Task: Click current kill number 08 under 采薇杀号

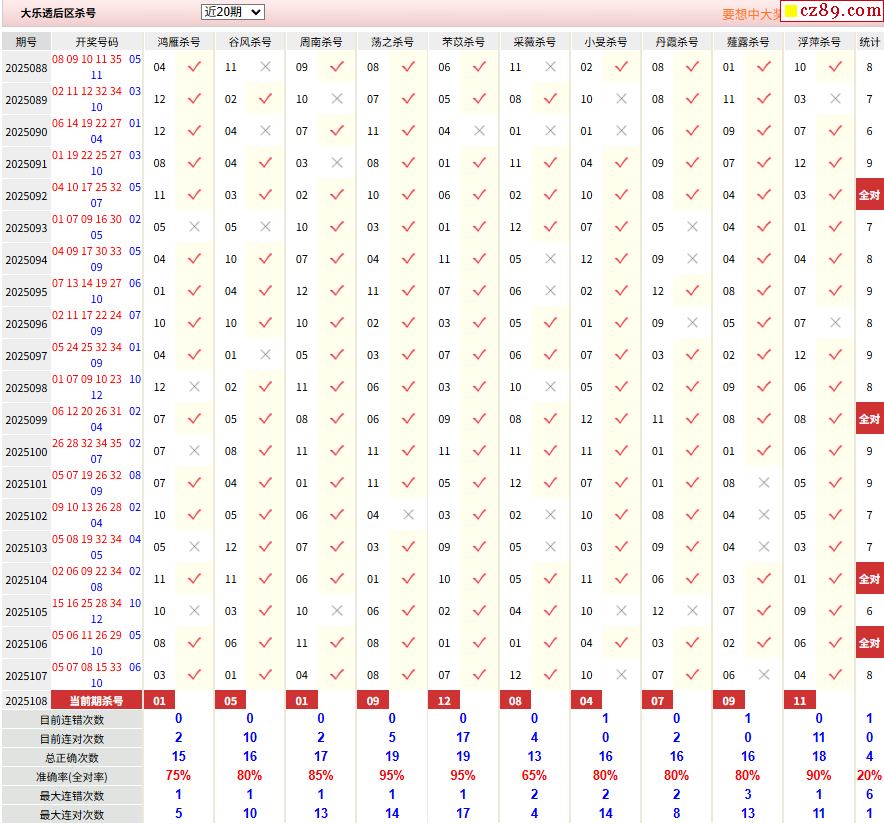Action: click(x=515, y=701)
